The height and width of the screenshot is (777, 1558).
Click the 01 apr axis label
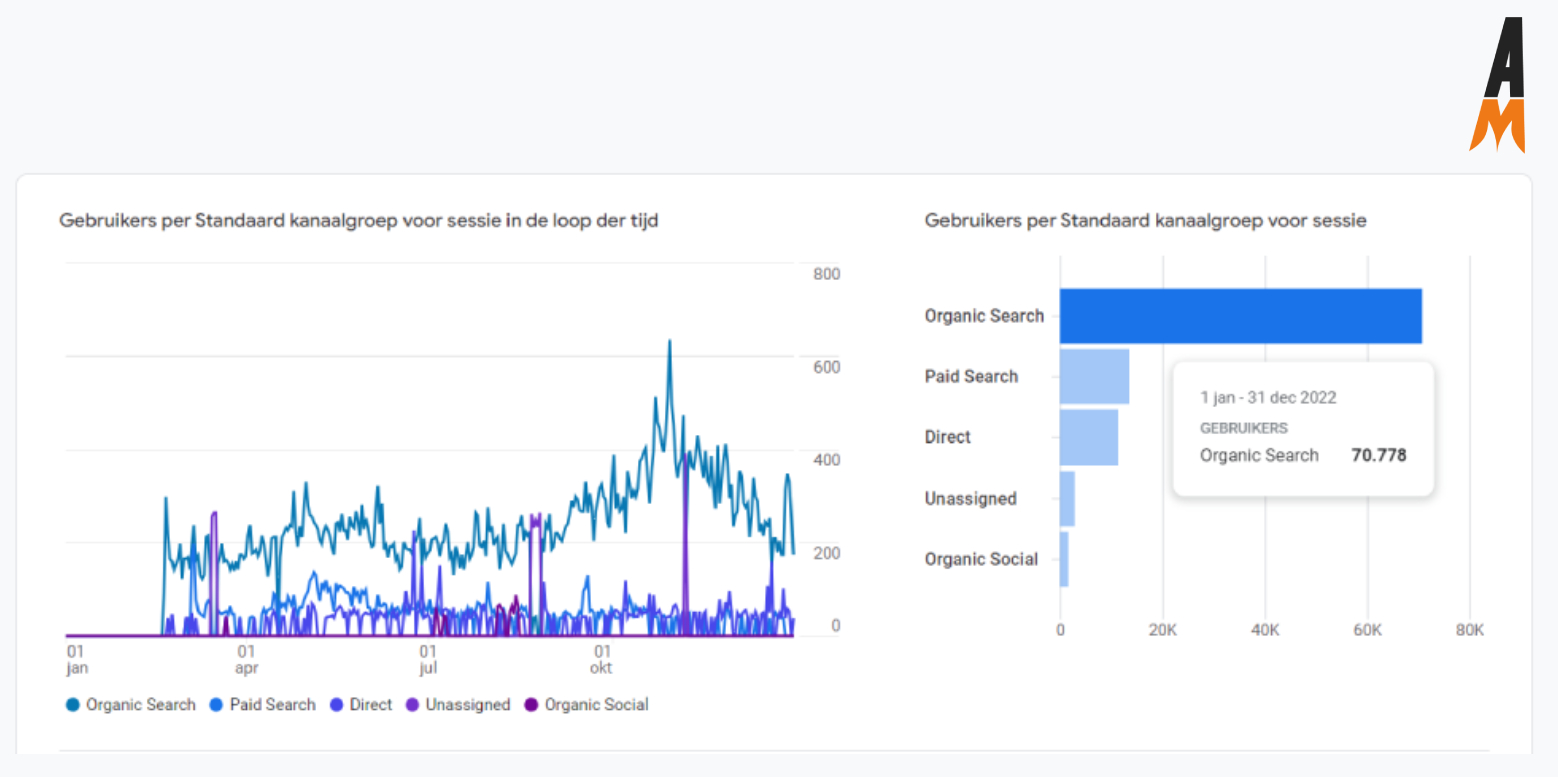[246, 659]
